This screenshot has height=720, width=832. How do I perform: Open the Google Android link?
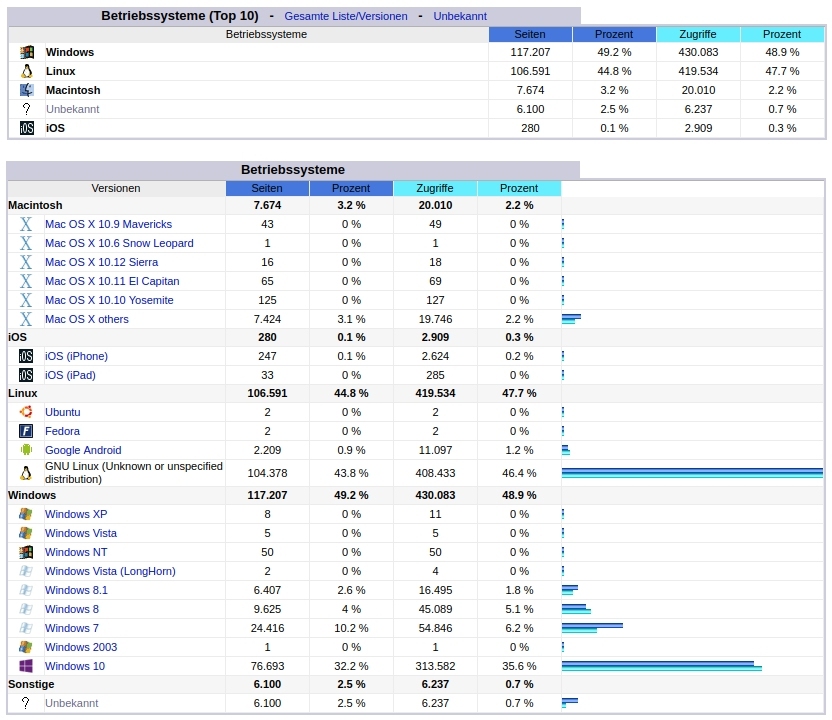83,450
